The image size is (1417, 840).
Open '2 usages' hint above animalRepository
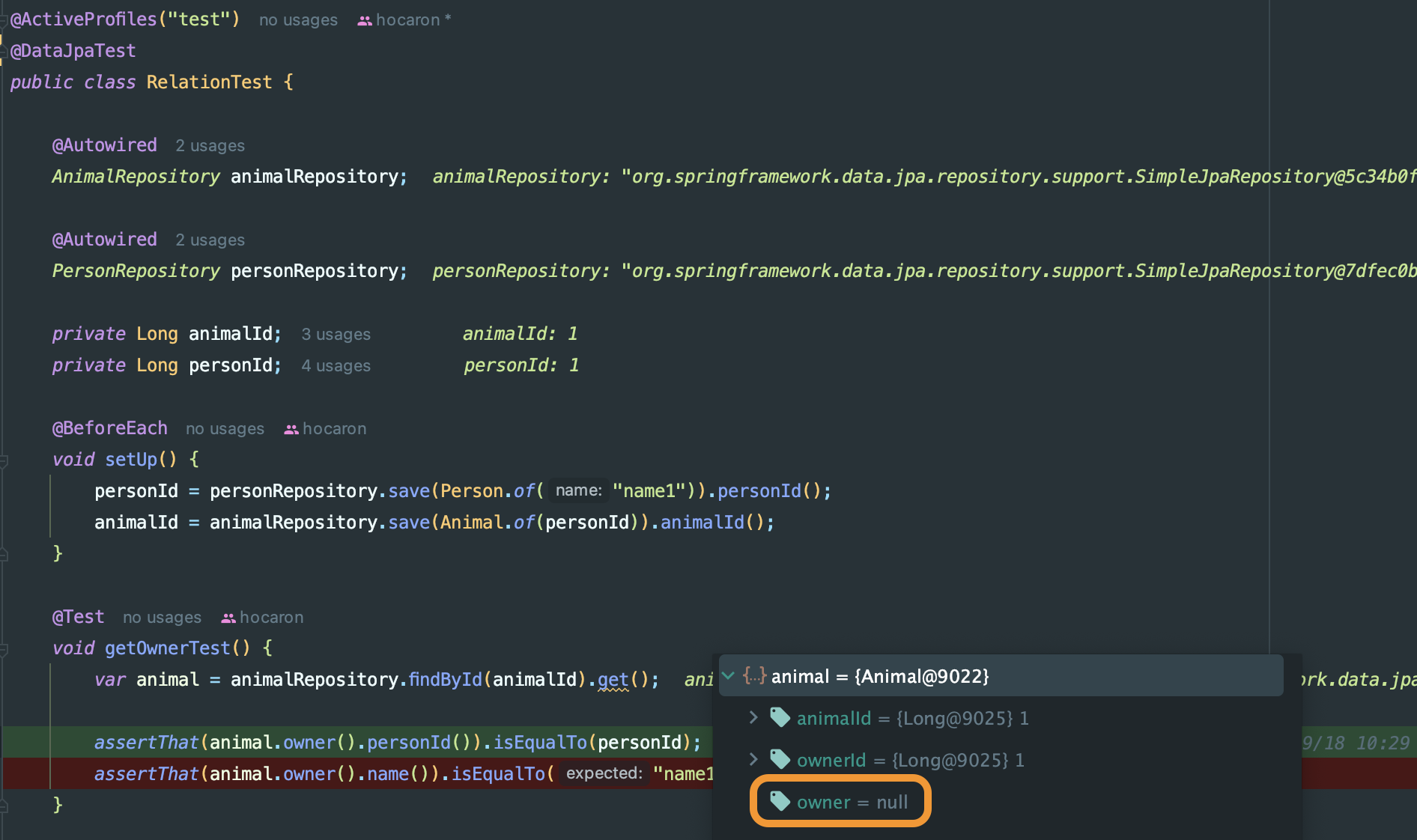210,145
